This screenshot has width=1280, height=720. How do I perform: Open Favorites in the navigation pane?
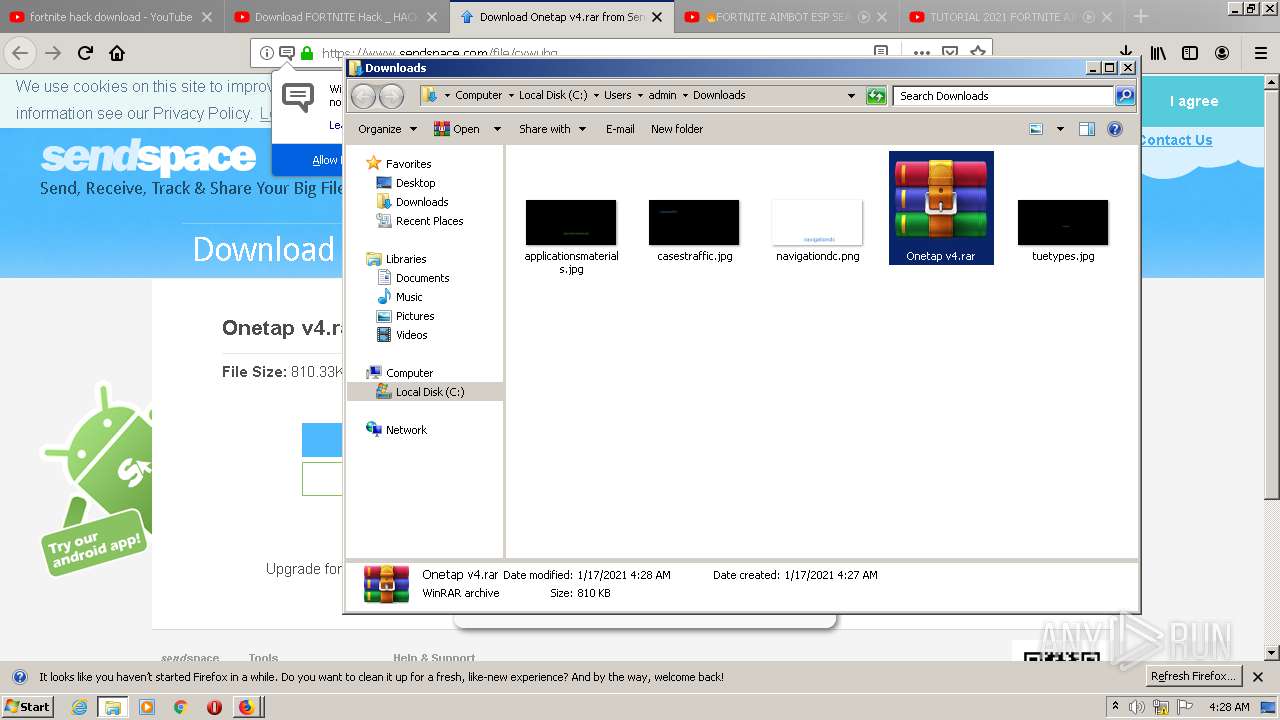point(408,164)
